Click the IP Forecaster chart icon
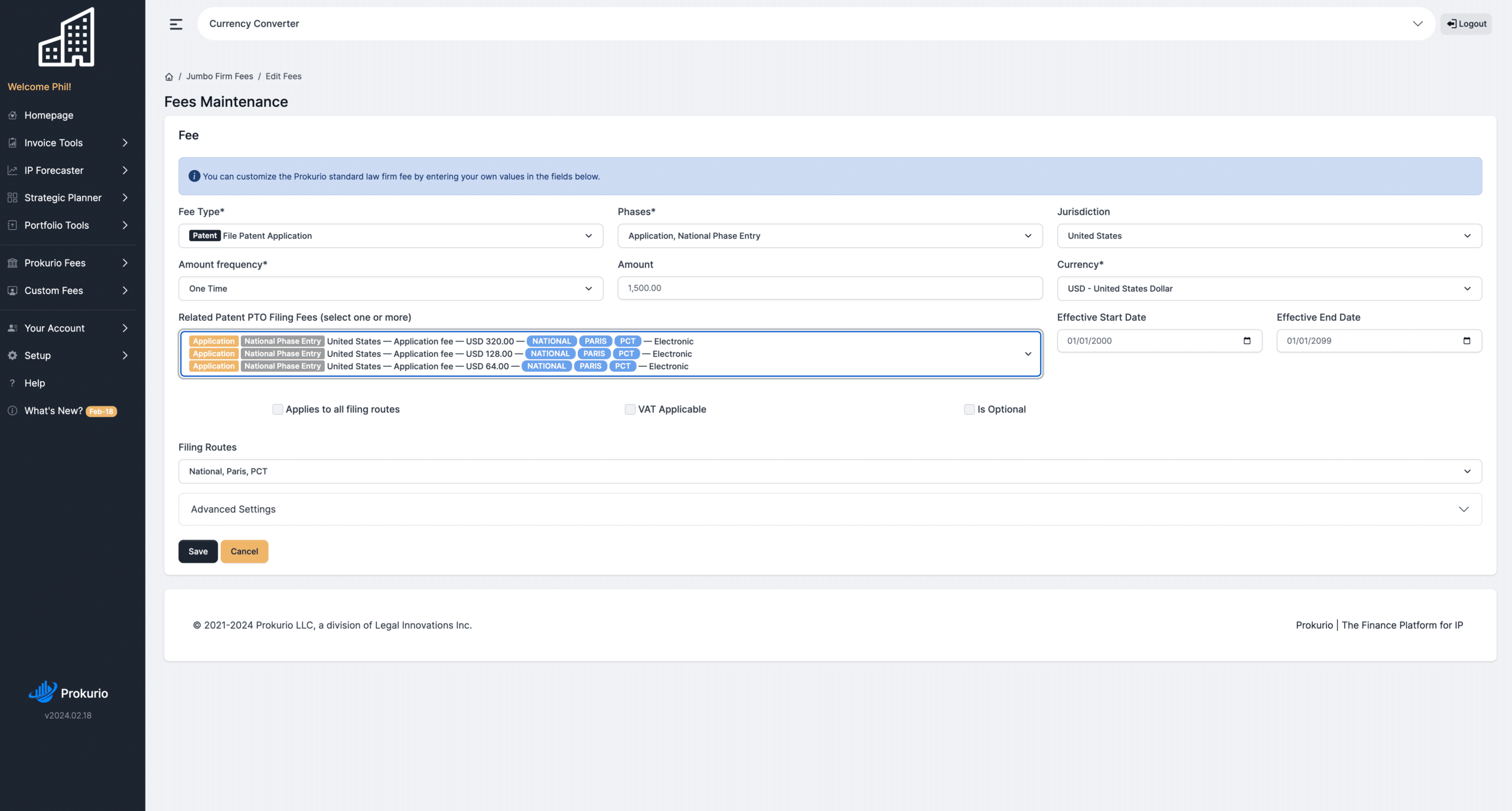 click(12, 170)
